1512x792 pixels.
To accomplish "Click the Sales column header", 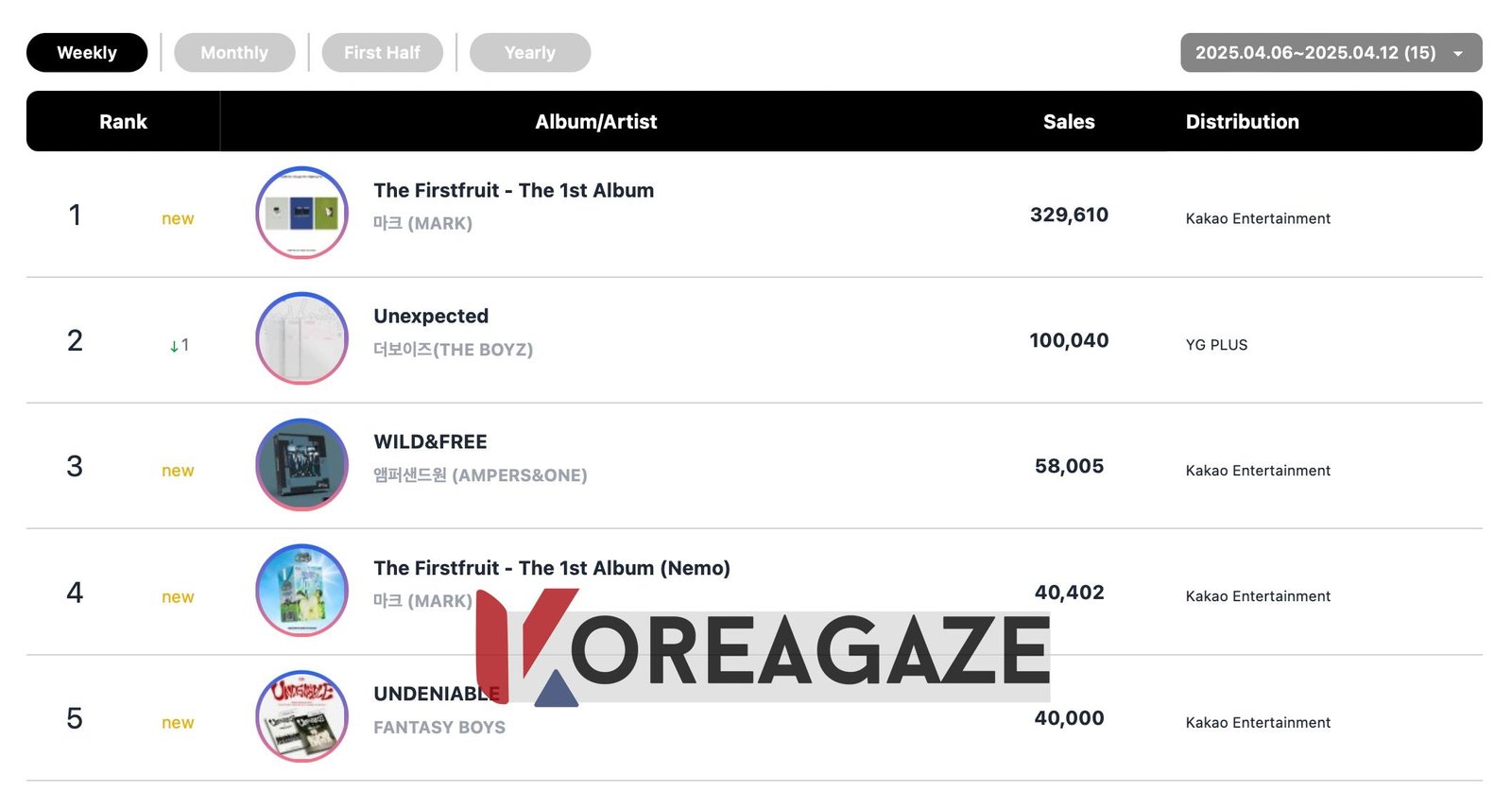I will pyautogui.click(x=1069, y=122).
